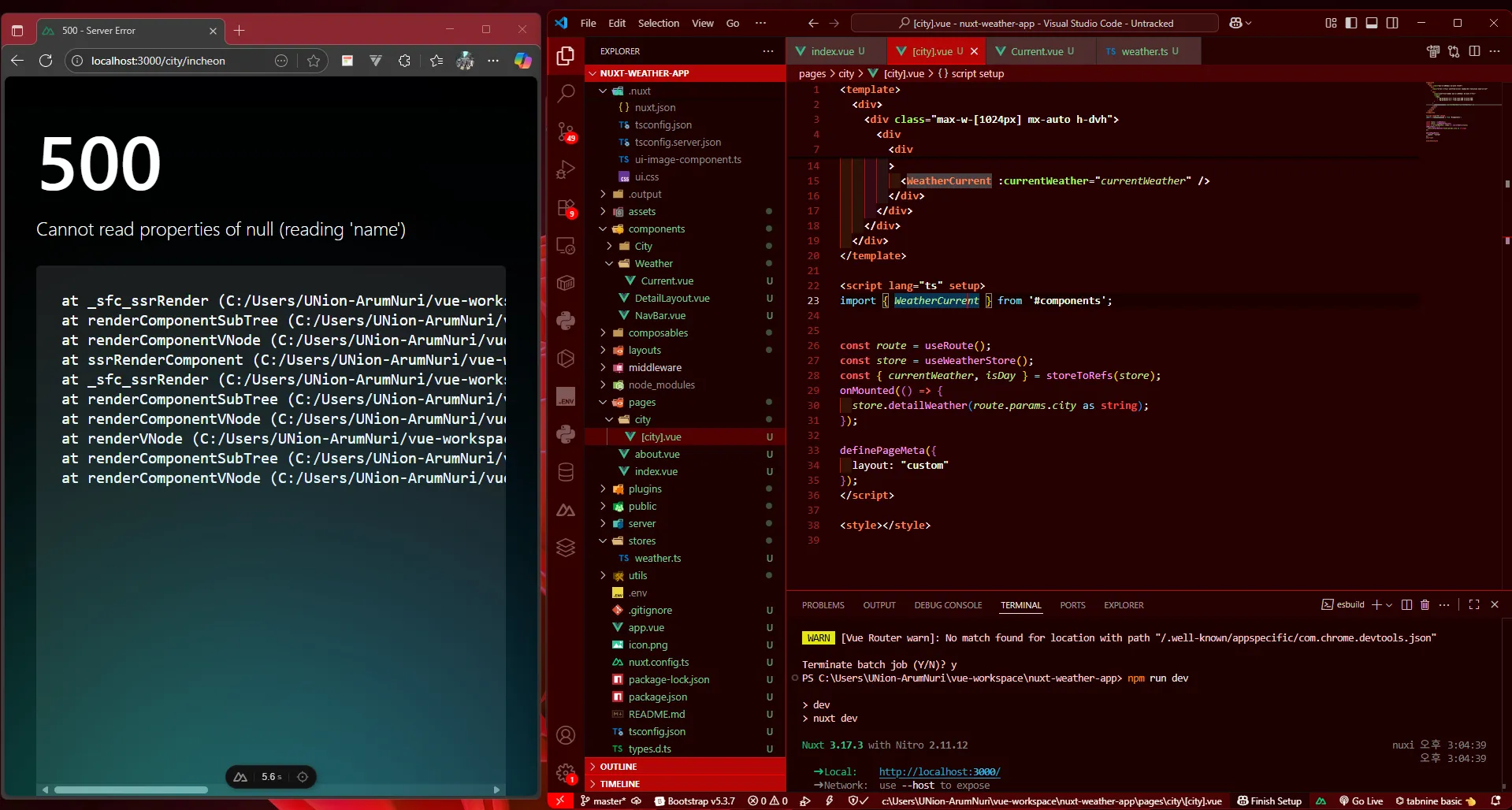1512x810 pixels.
Task: Open the Remote Explorer view
Action: [566, 245]
